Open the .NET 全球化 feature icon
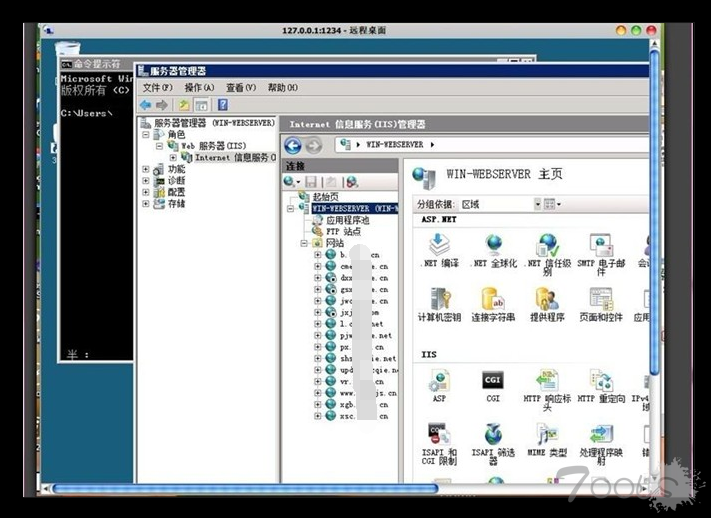The image size is (711, 518). click(493, 251)
